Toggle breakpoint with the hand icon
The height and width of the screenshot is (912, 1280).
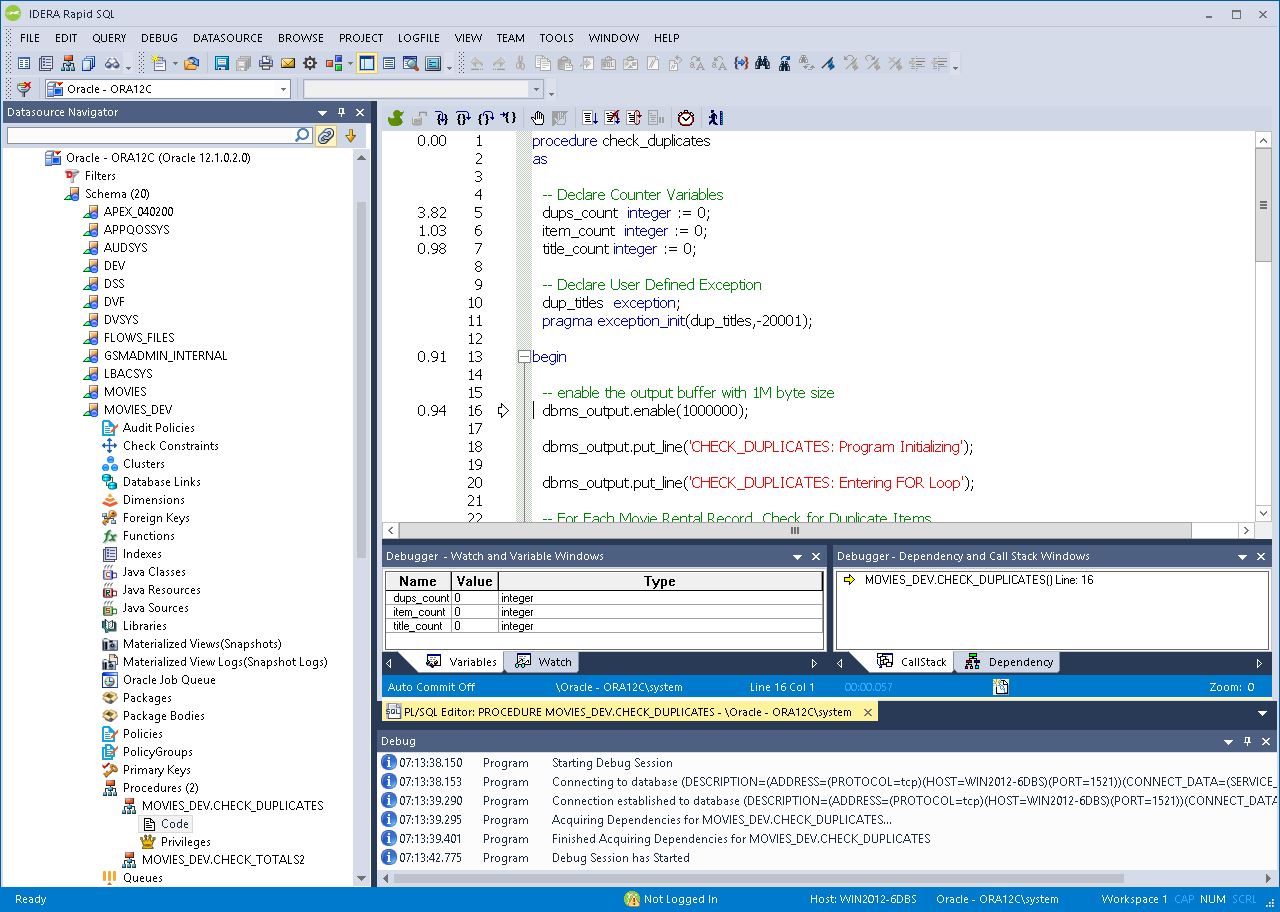(538, 118)
